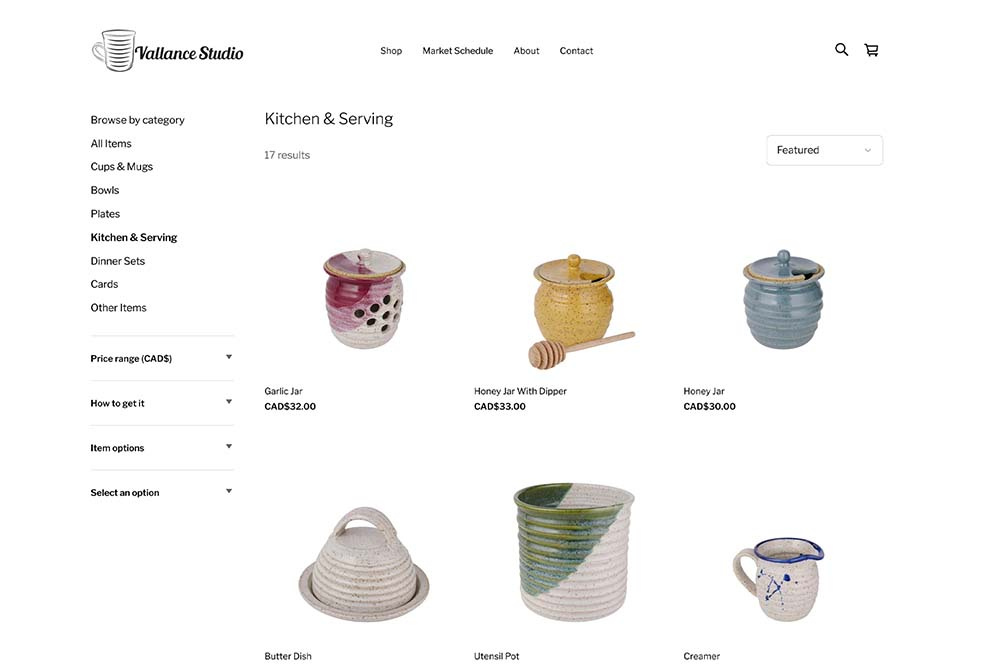Open the shopping cart icon

[x=871, y=50]
